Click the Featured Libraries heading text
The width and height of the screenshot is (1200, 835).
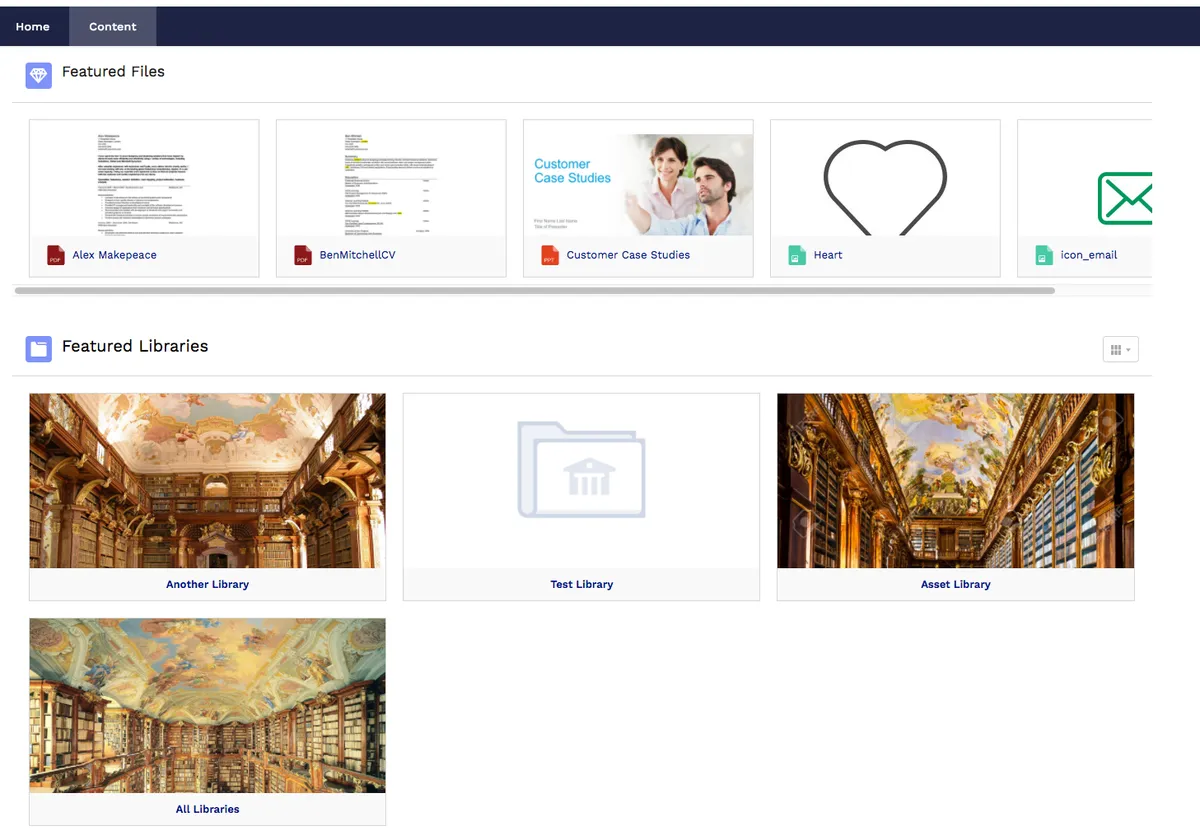(135, 346)
